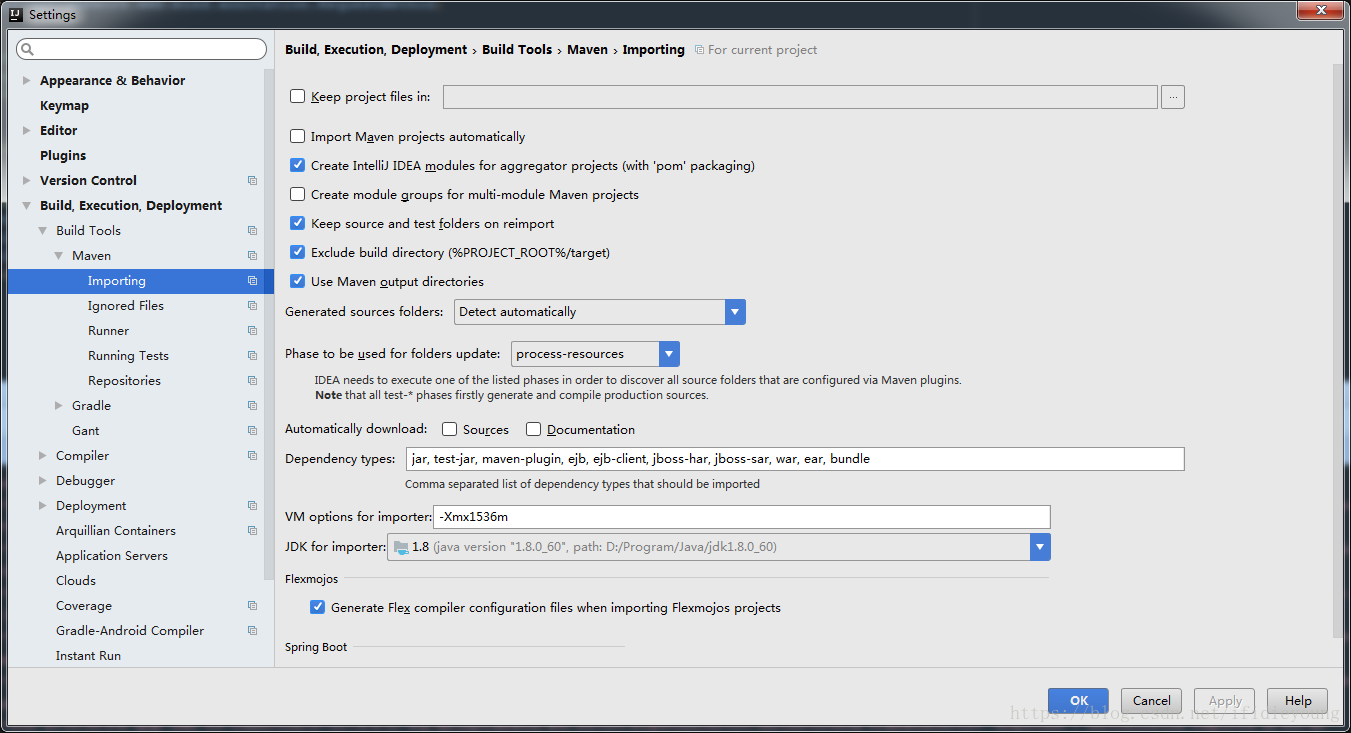
Task: Click the project-level icon beside Compiler
Action: pos(252,456)
